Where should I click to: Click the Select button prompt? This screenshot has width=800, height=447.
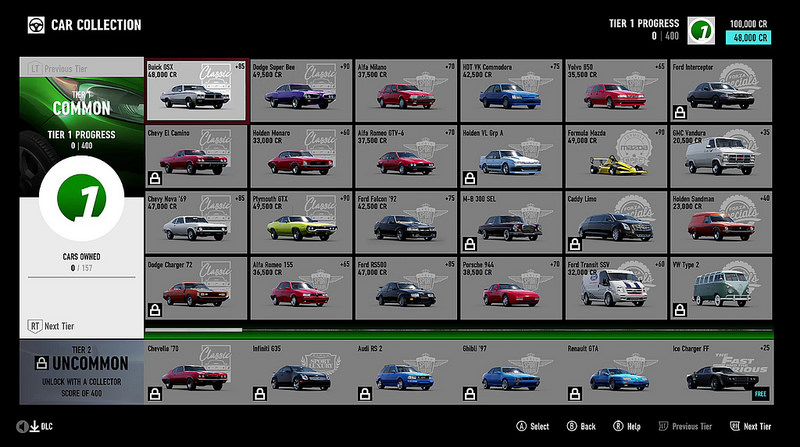point(533,427)
